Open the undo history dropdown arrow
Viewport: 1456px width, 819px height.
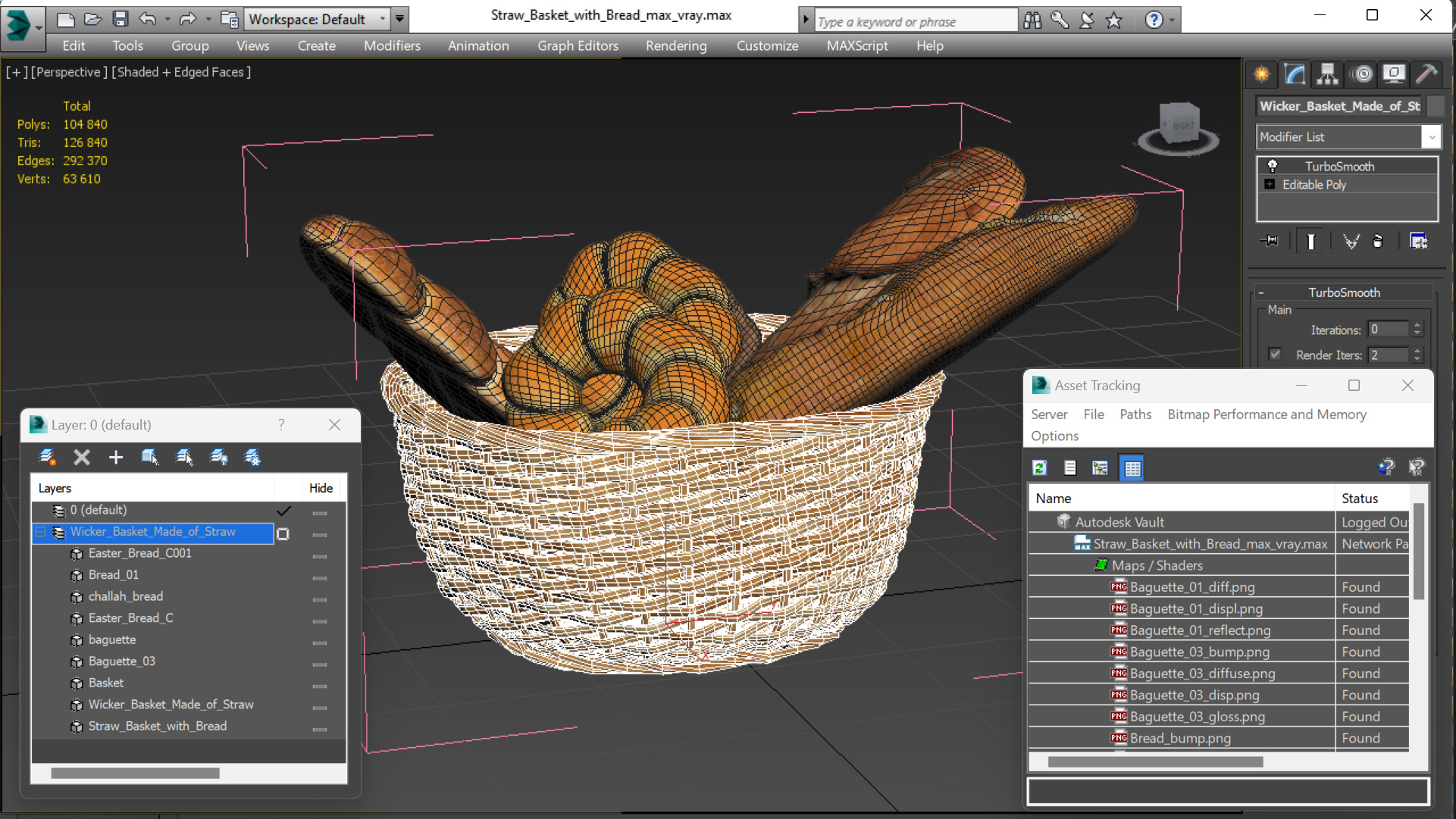(167, 19)
